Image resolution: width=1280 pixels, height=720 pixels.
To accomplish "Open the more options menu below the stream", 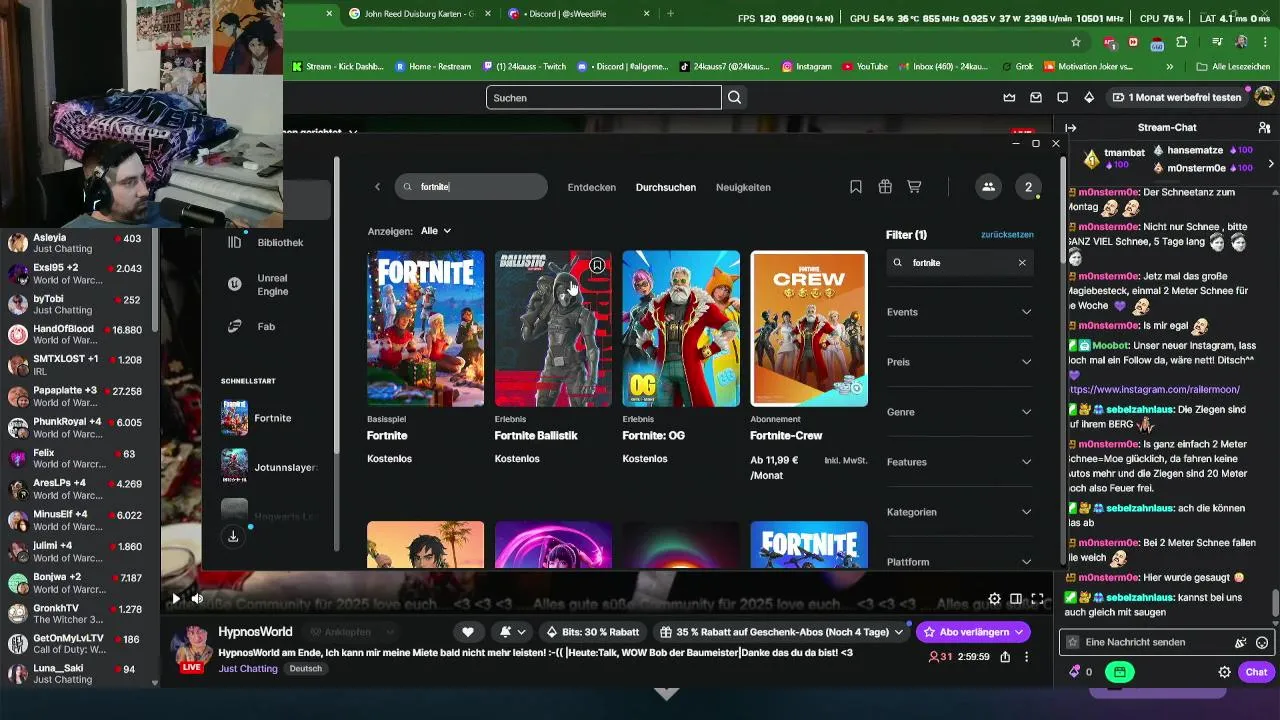I will pos(1026,657).
